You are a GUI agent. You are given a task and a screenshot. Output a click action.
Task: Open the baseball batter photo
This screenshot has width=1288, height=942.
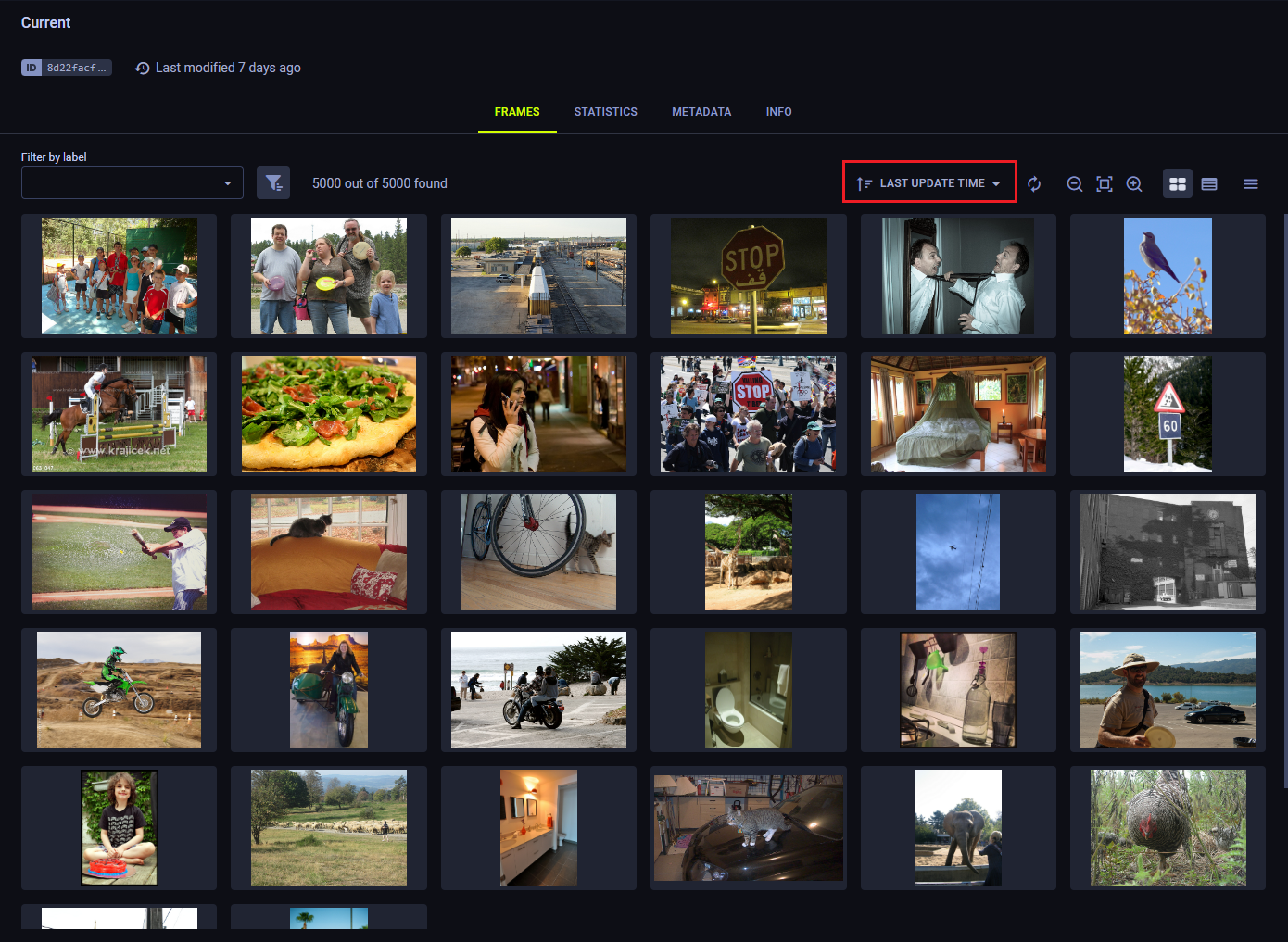tap(120, 552)
